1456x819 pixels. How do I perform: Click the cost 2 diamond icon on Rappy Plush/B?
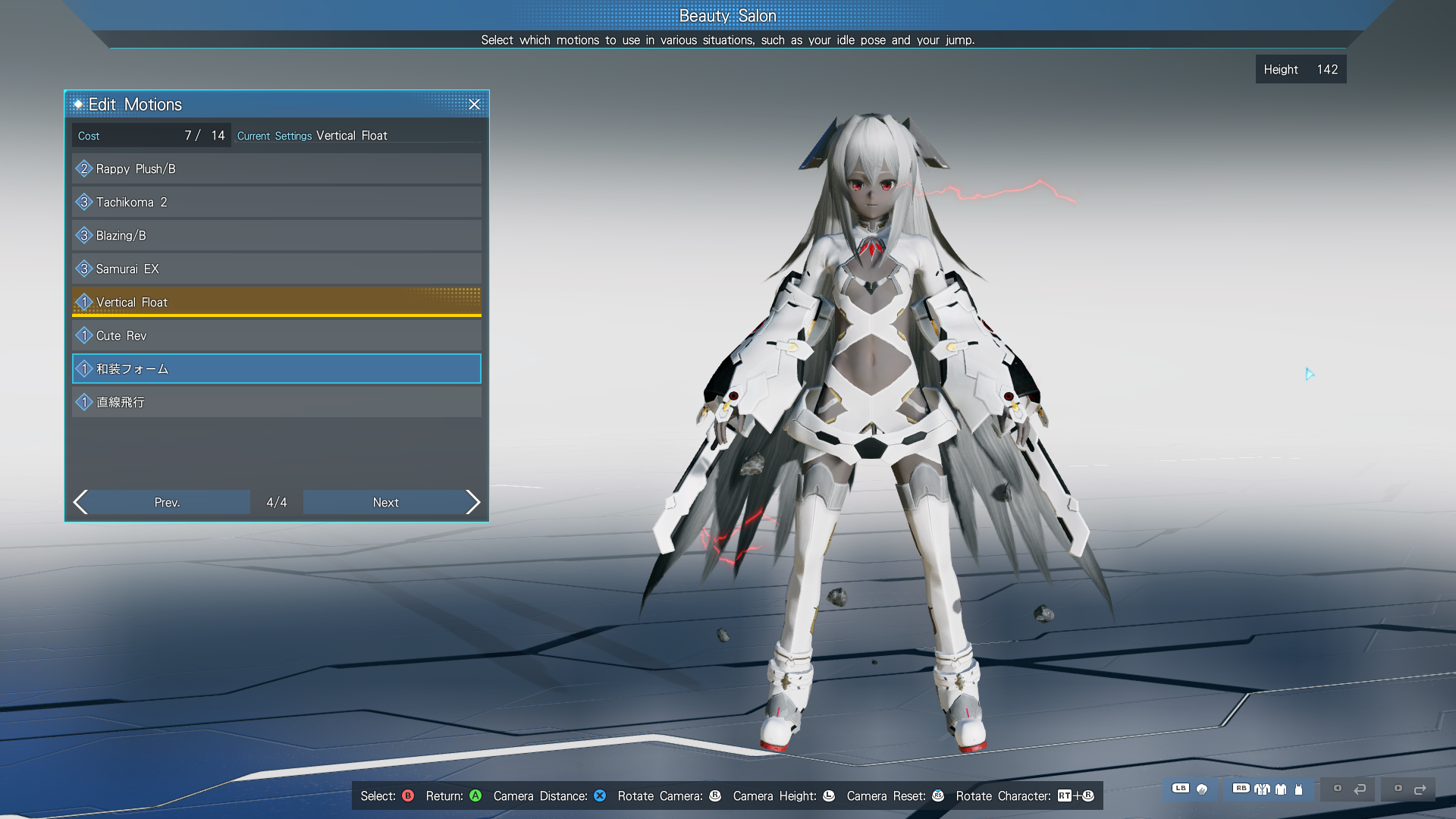pos(84,168)
